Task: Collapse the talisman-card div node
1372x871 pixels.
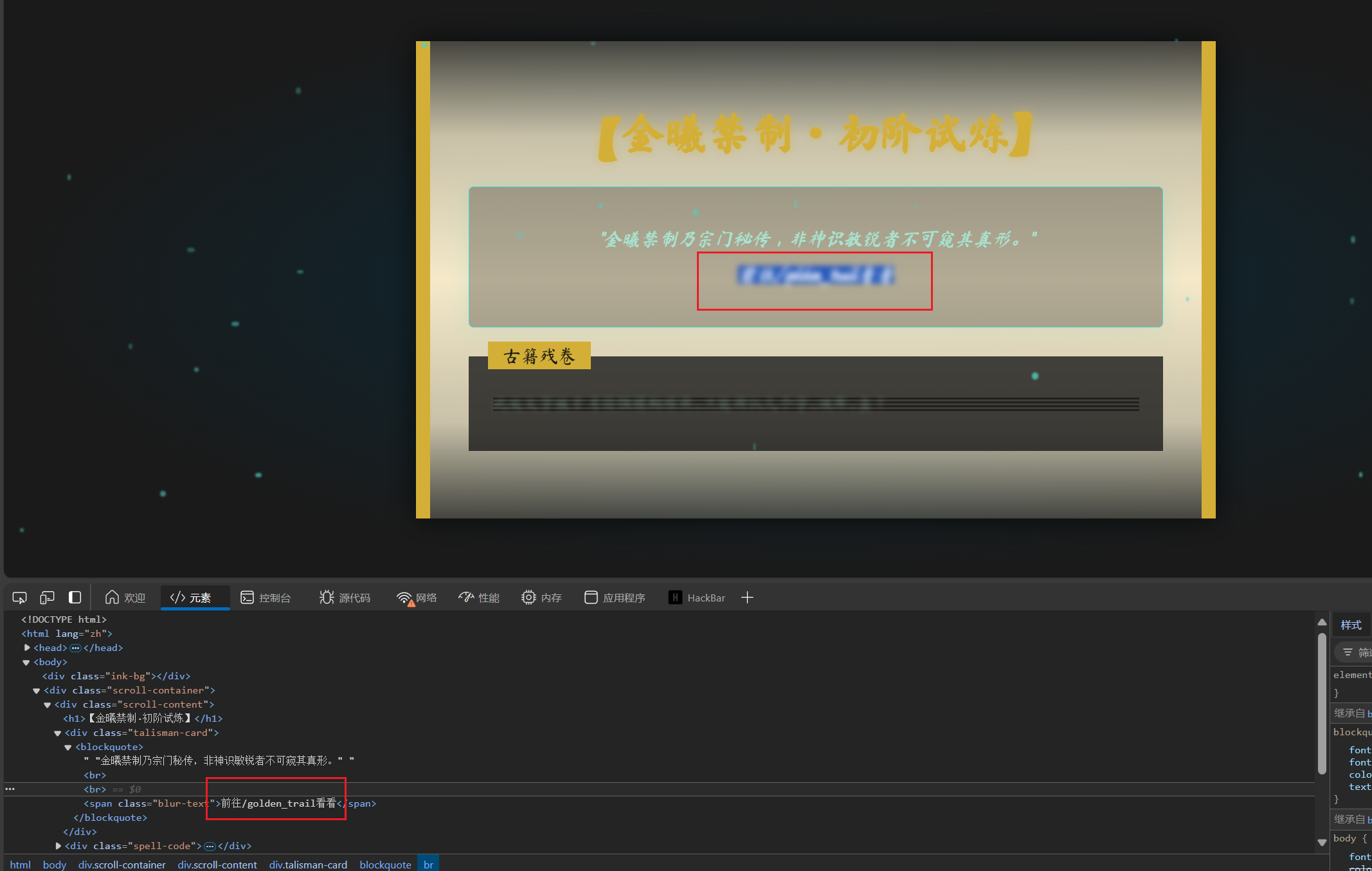Action: click(x=58, y=733)
